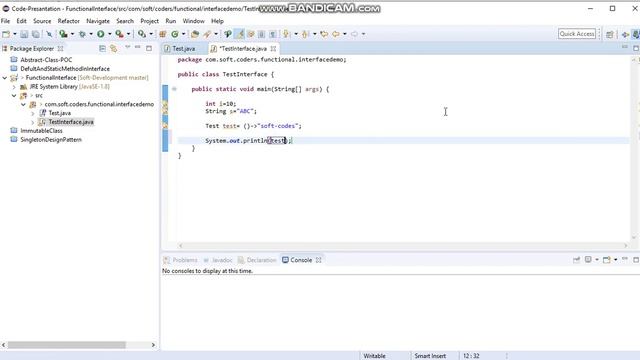Open the New file dropdown arrow

15,34
